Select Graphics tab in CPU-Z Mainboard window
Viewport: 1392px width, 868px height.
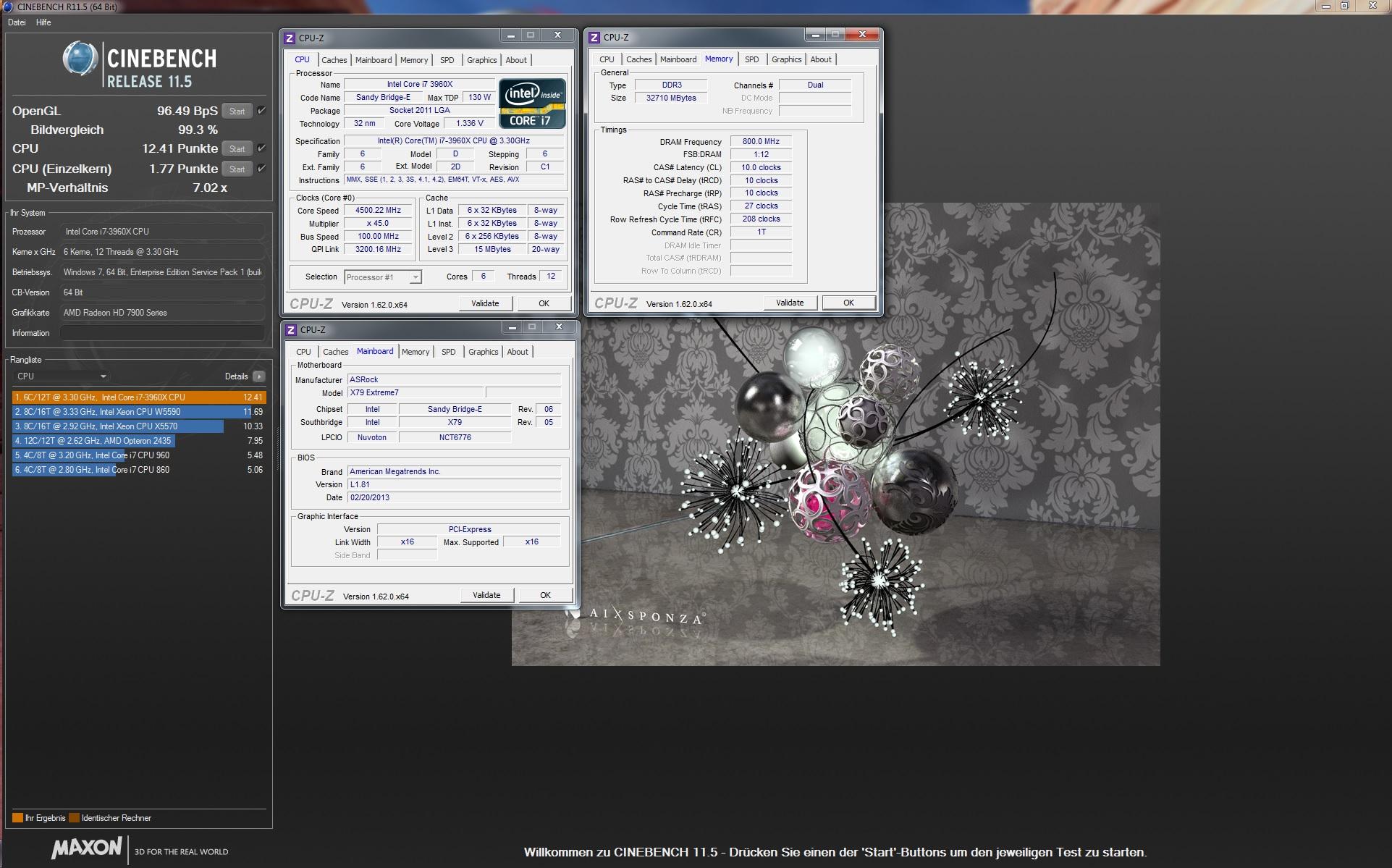pyautogui.click(x=484, y=352)
